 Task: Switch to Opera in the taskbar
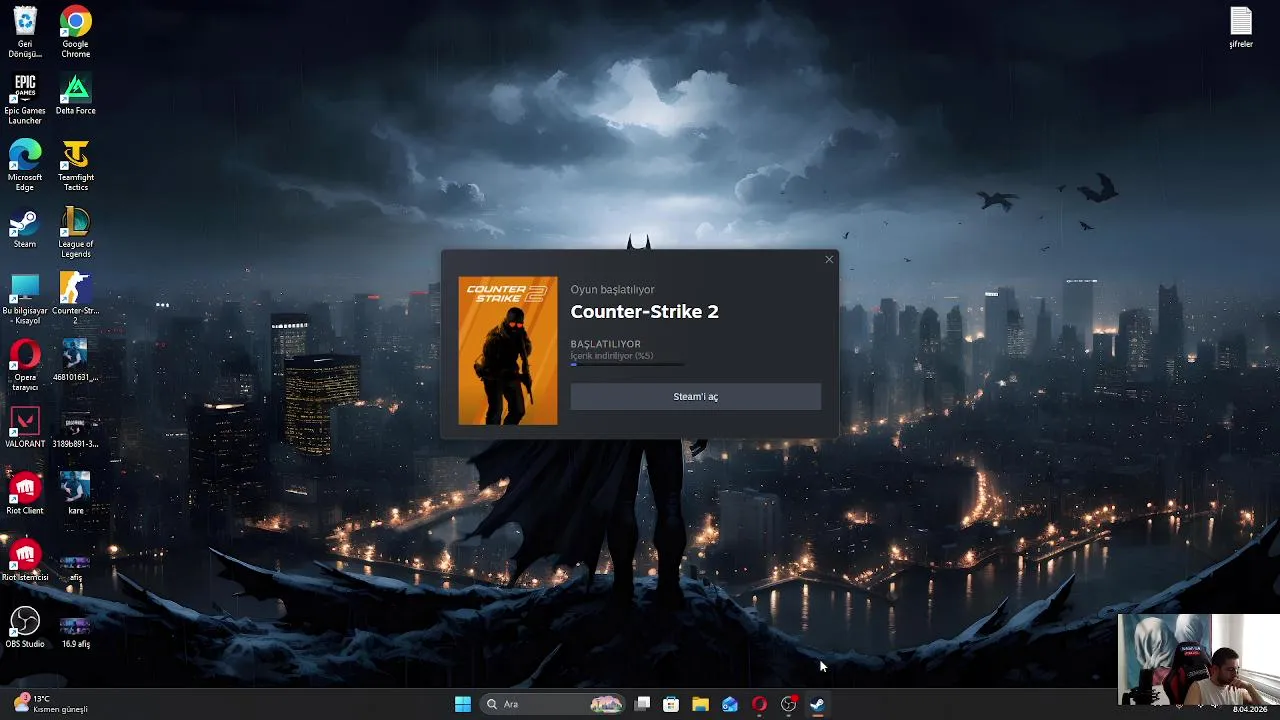click(x=759, y=704)
